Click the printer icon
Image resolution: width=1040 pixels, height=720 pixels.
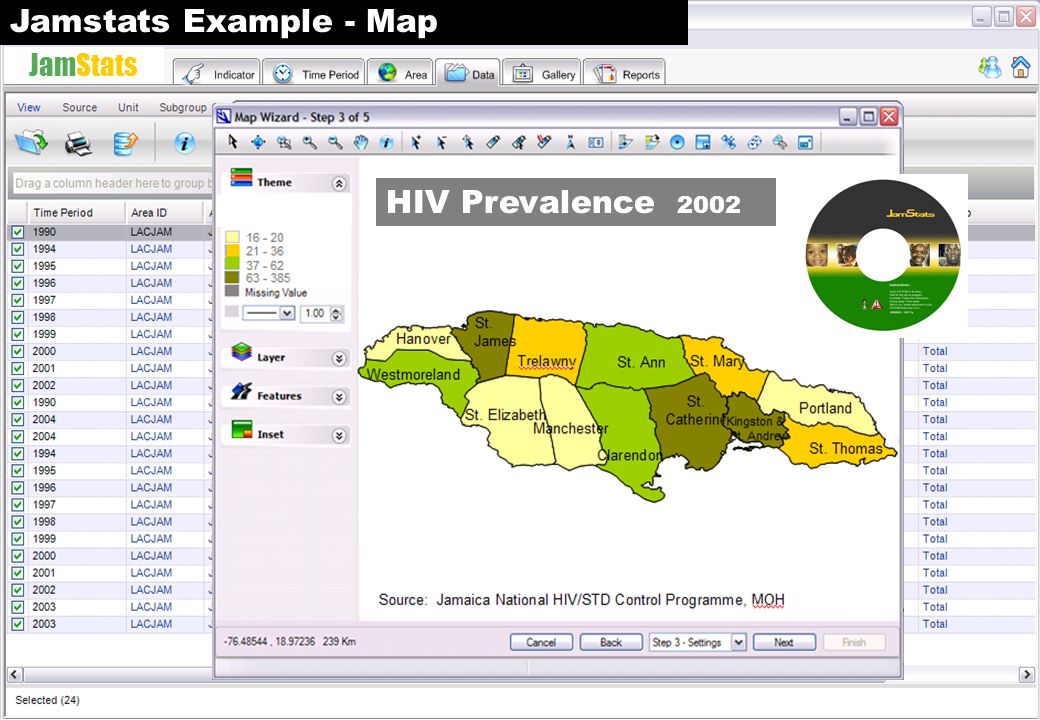(78, 143)
